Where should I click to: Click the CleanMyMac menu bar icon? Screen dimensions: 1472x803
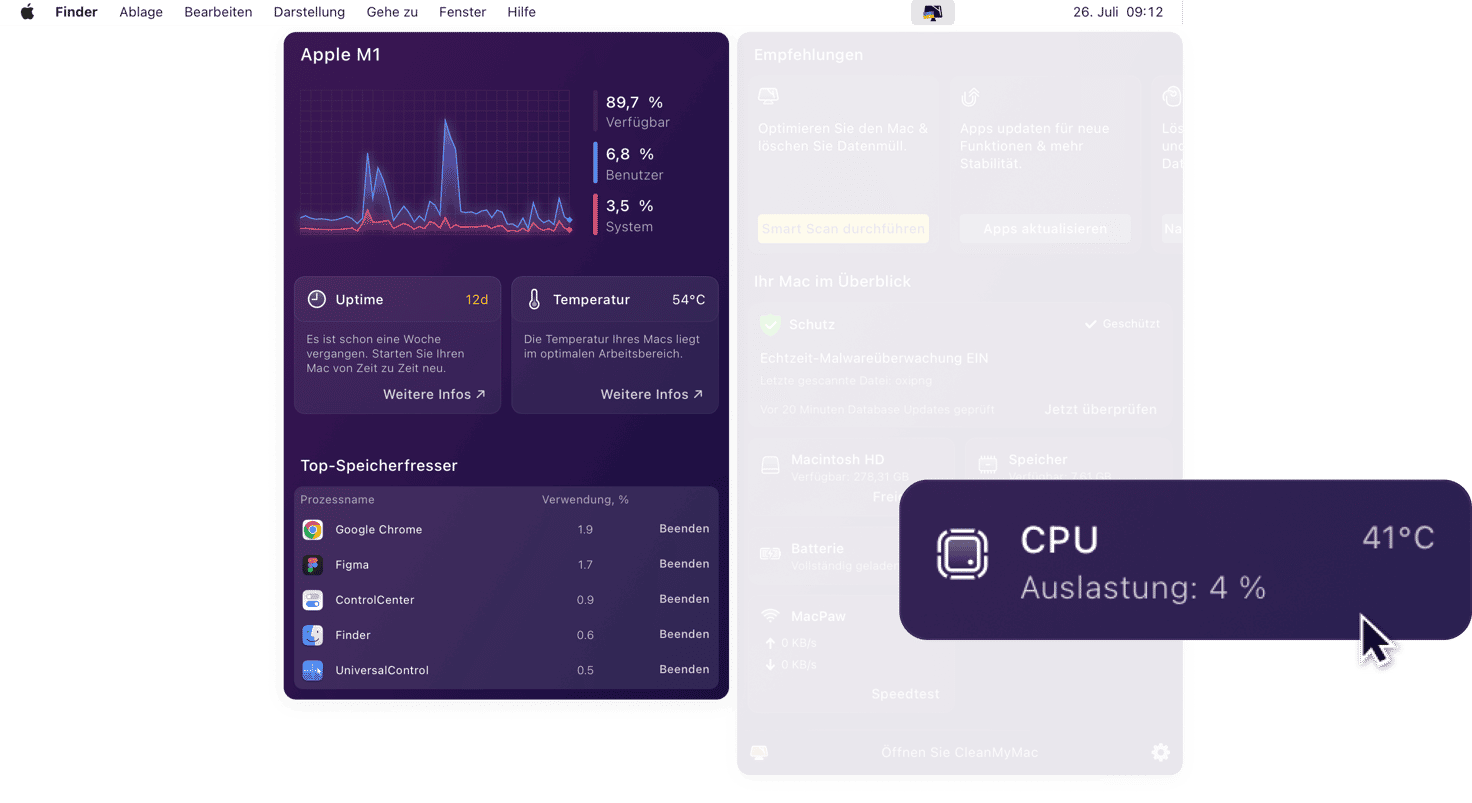click(x=933, y=12)
